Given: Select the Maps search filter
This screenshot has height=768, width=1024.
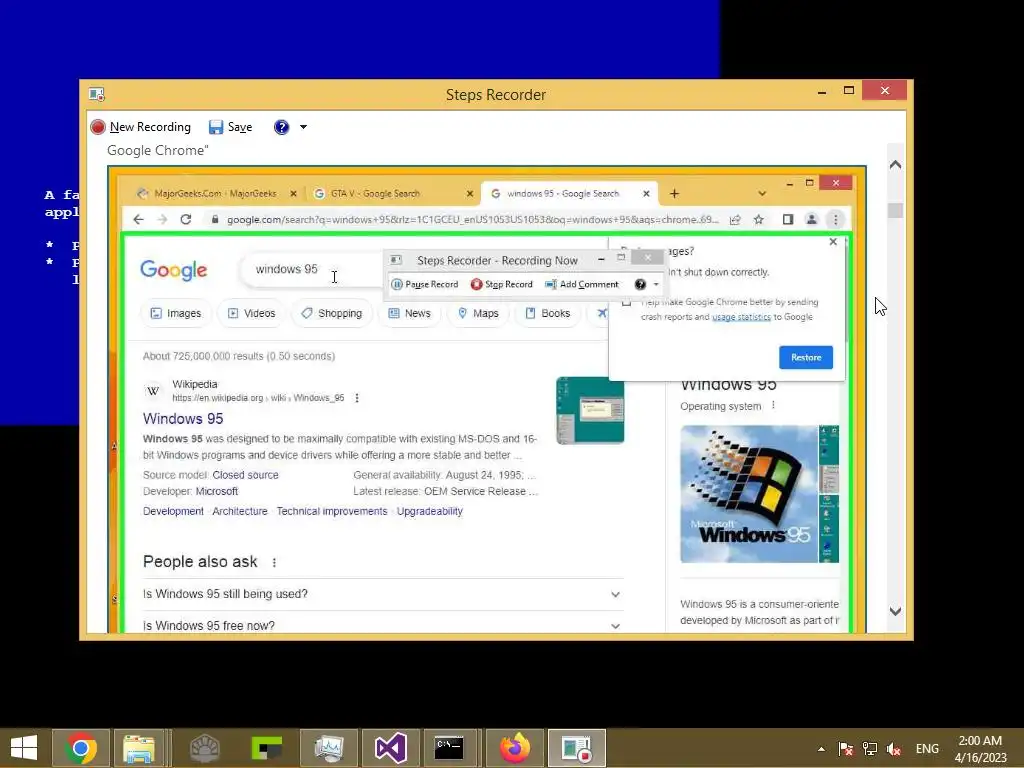Looking at the screenshot, I should [x=478, y=313].
